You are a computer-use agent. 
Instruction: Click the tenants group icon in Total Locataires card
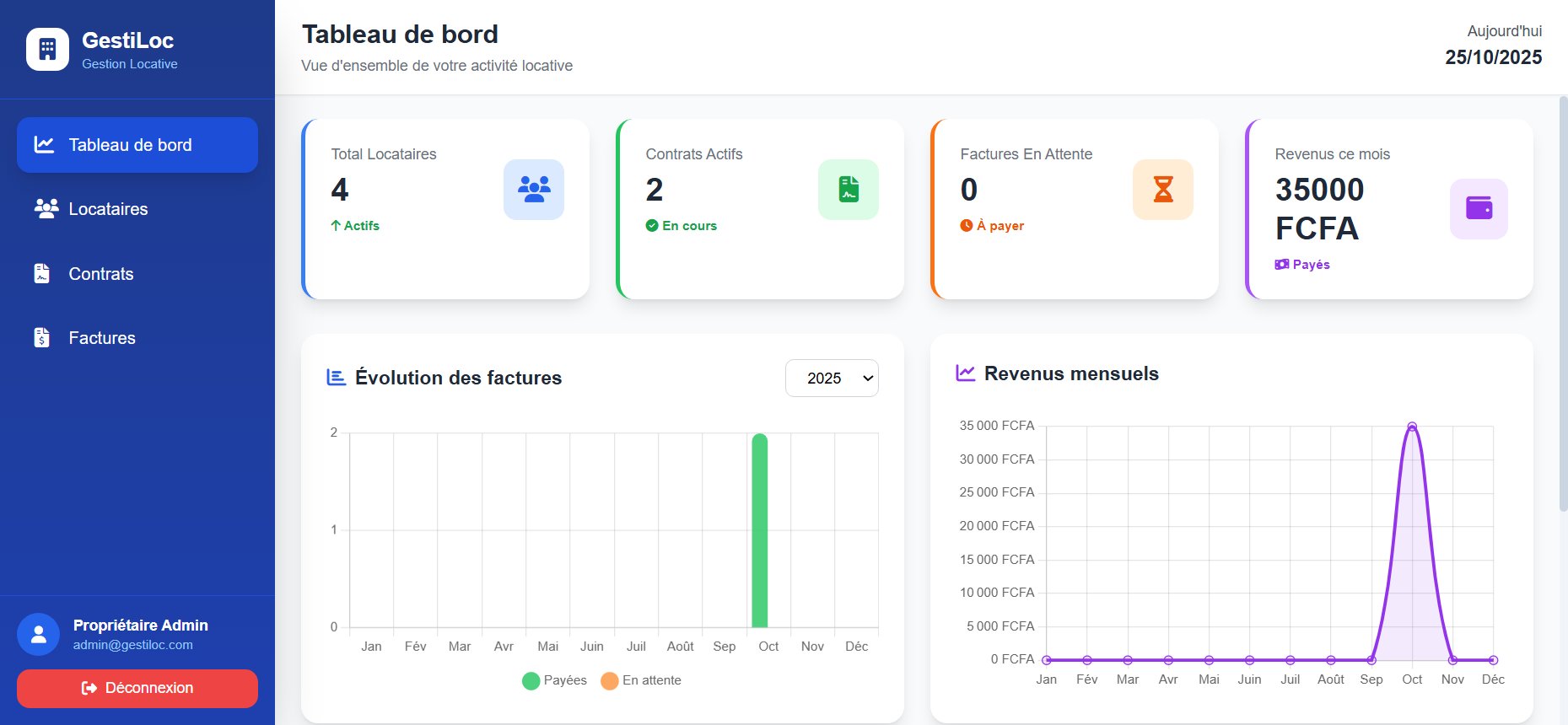(x=533, y=190)
